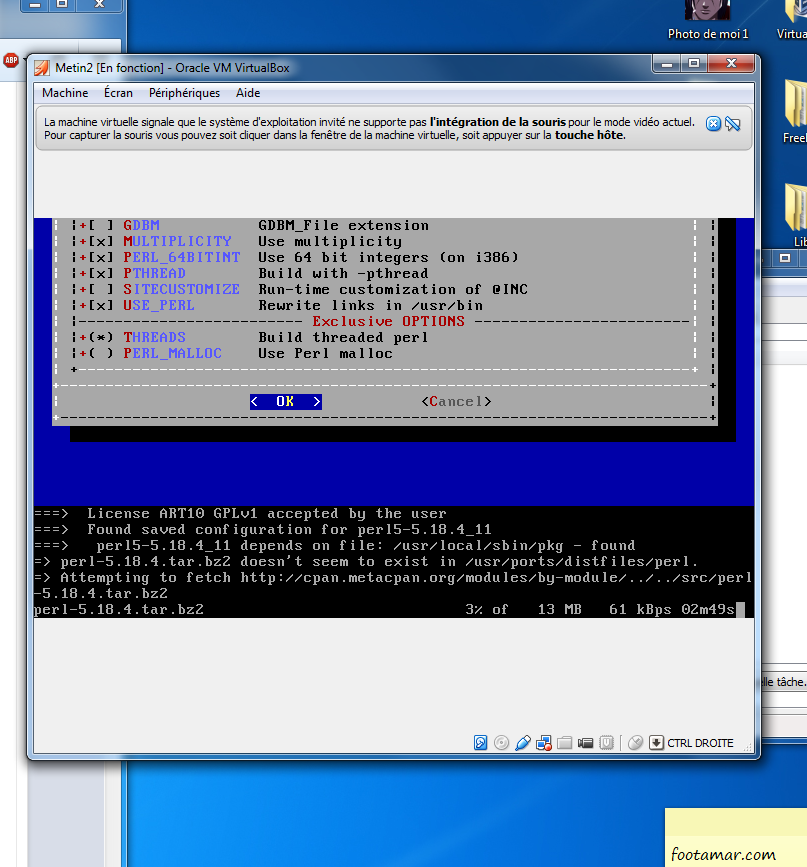
Task: Toggle the USE_PERL option checkbox
Action: pos(101,305)
